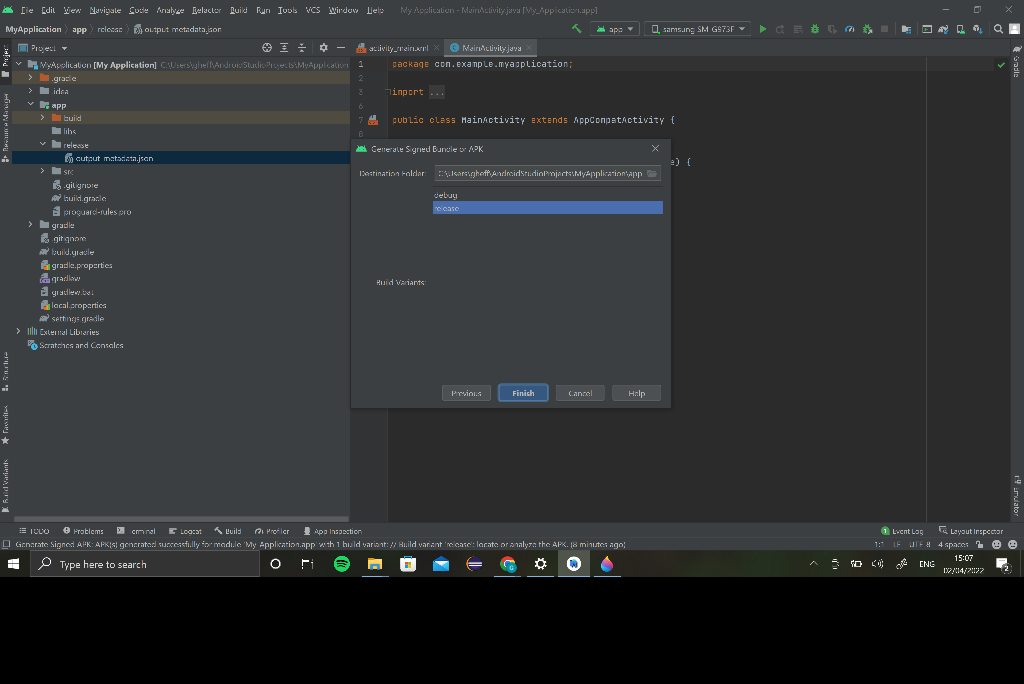Collapse the release folder
The height and width of the screenshot is (684, 1024).
pyautogui.click(x=42, y=144)
